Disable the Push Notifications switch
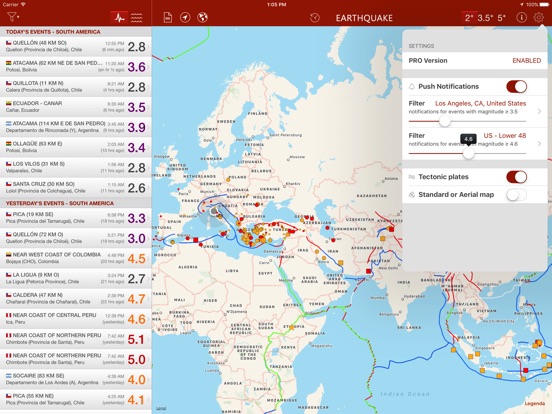The height and width of the screenshot is (414, 552). click(516, 87)
